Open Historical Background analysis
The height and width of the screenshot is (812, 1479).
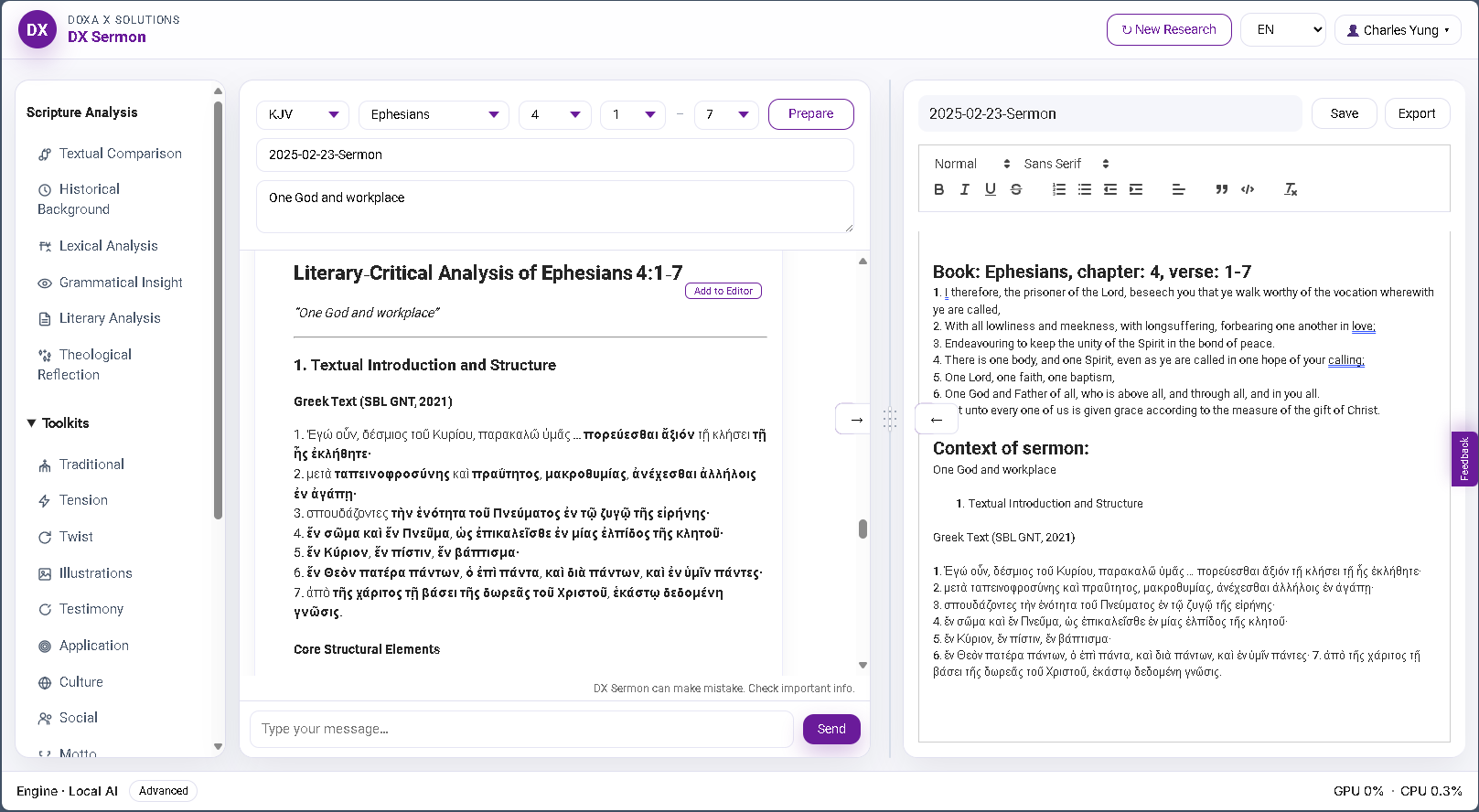coord(79,199)
